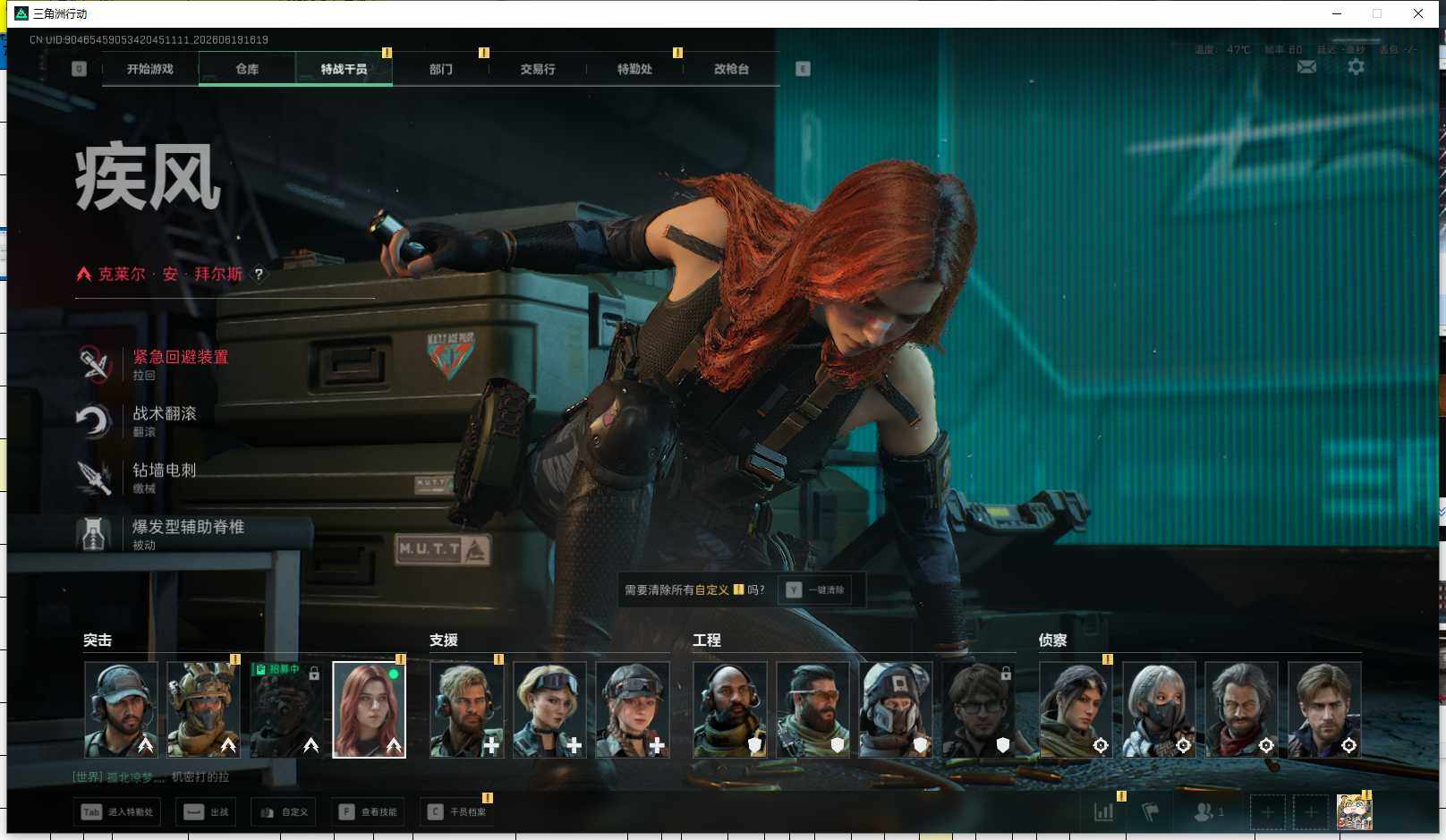Open the mail inbox envelope icon
This screenshot has height=840, width=1446.
click(x=1306, y=67)
